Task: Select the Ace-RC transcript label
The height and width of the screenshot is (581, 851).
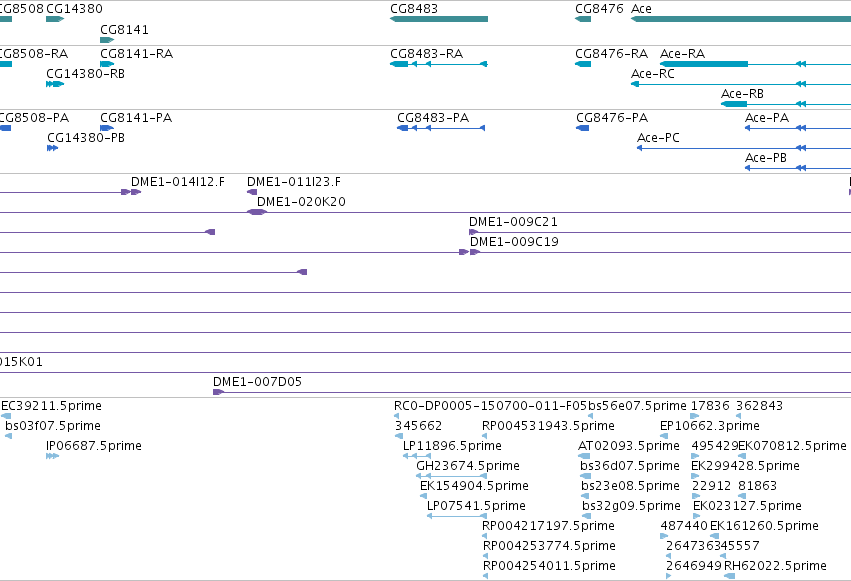Action: [653, 73]
